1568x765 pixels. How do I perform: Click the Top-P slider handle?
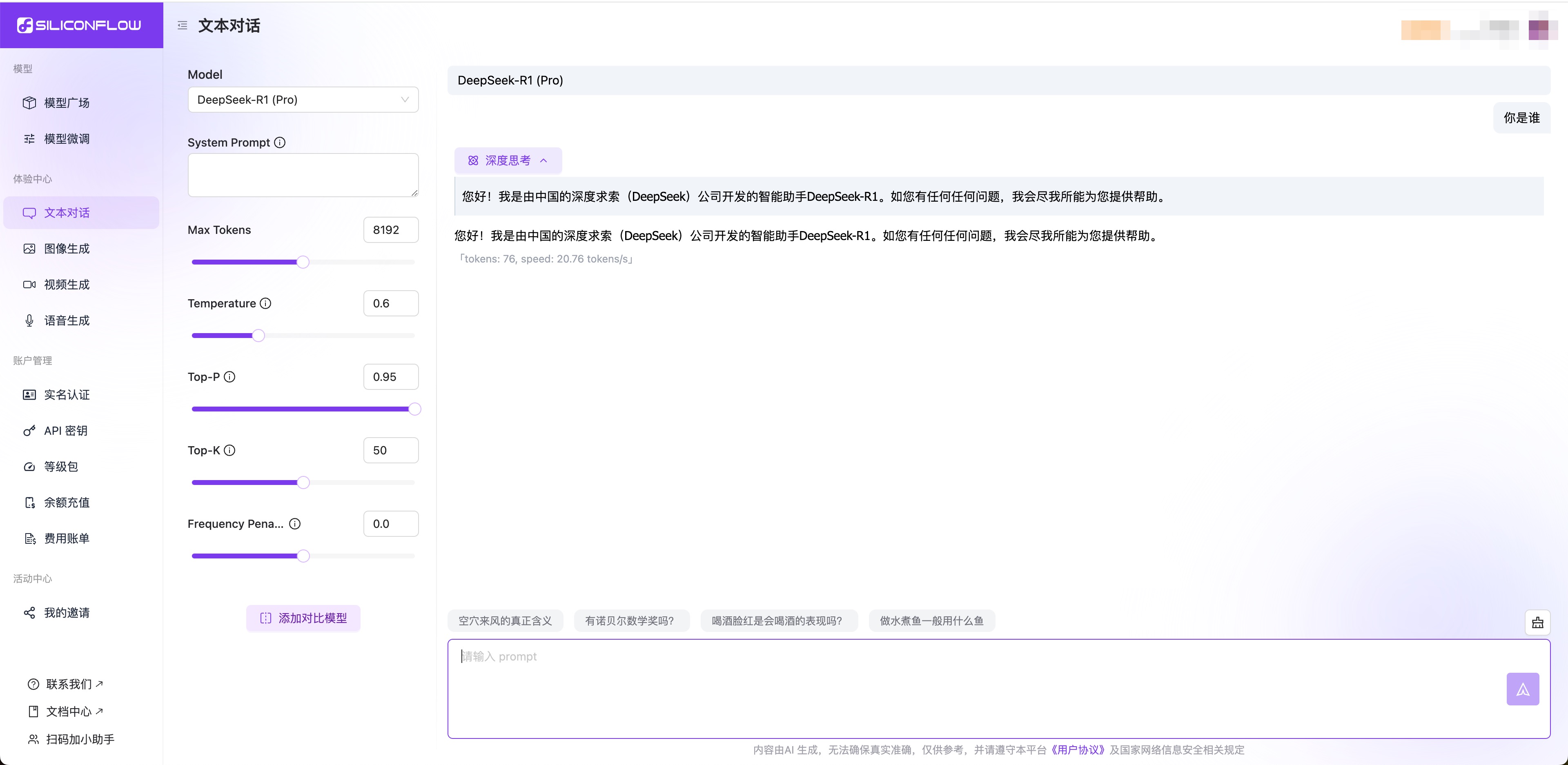tap(414, 409)
